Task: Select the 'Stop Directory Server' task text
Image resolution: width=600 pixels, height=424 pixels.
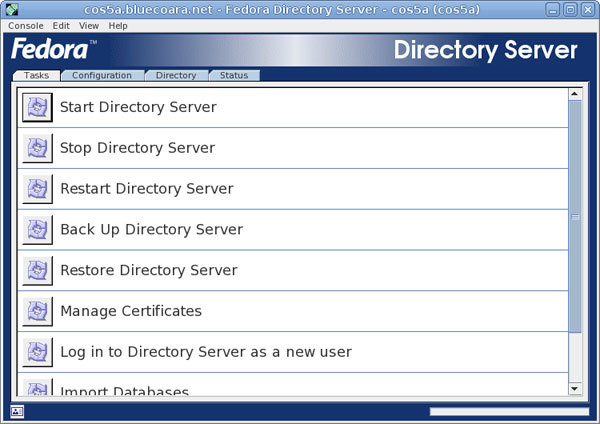Action: coord(137,148)
